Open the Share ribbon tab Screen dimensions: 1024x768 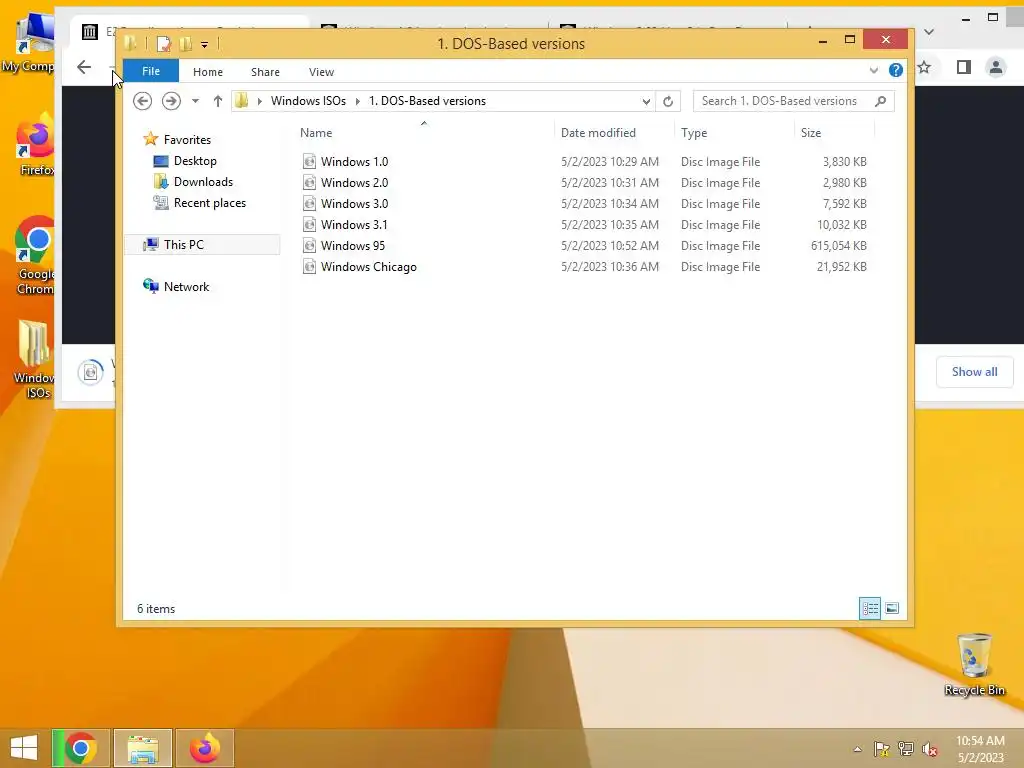pyautogui.click(x=265, y=72)
